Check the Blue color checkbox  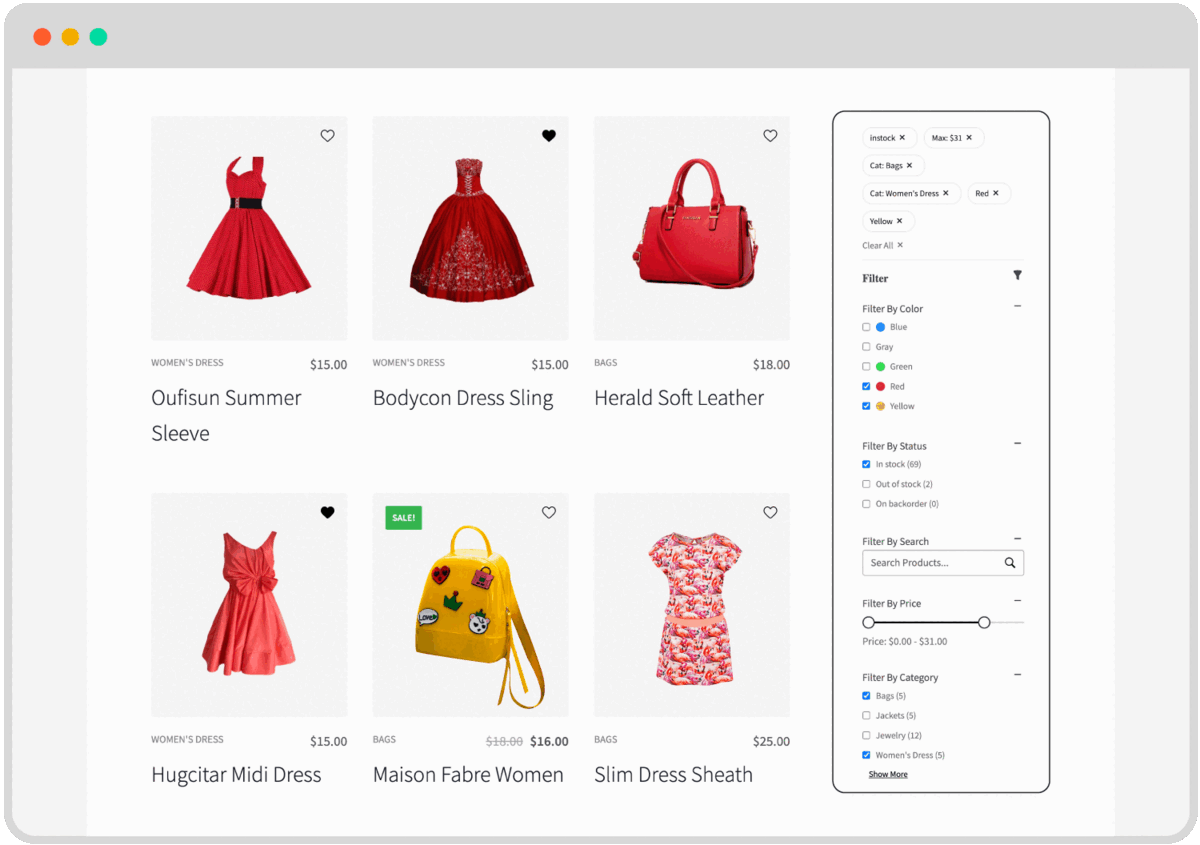[866, 327]
